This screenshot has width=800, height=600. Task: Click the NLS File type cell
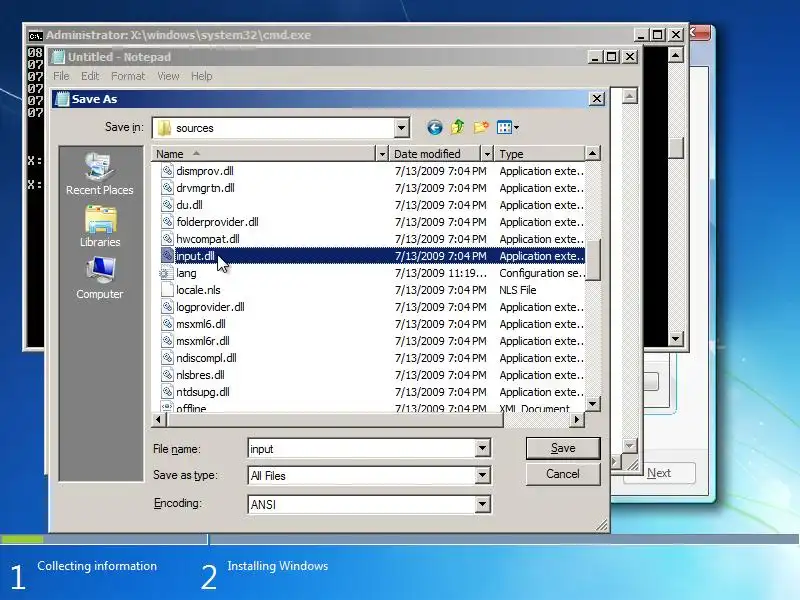tap(518, 290)
